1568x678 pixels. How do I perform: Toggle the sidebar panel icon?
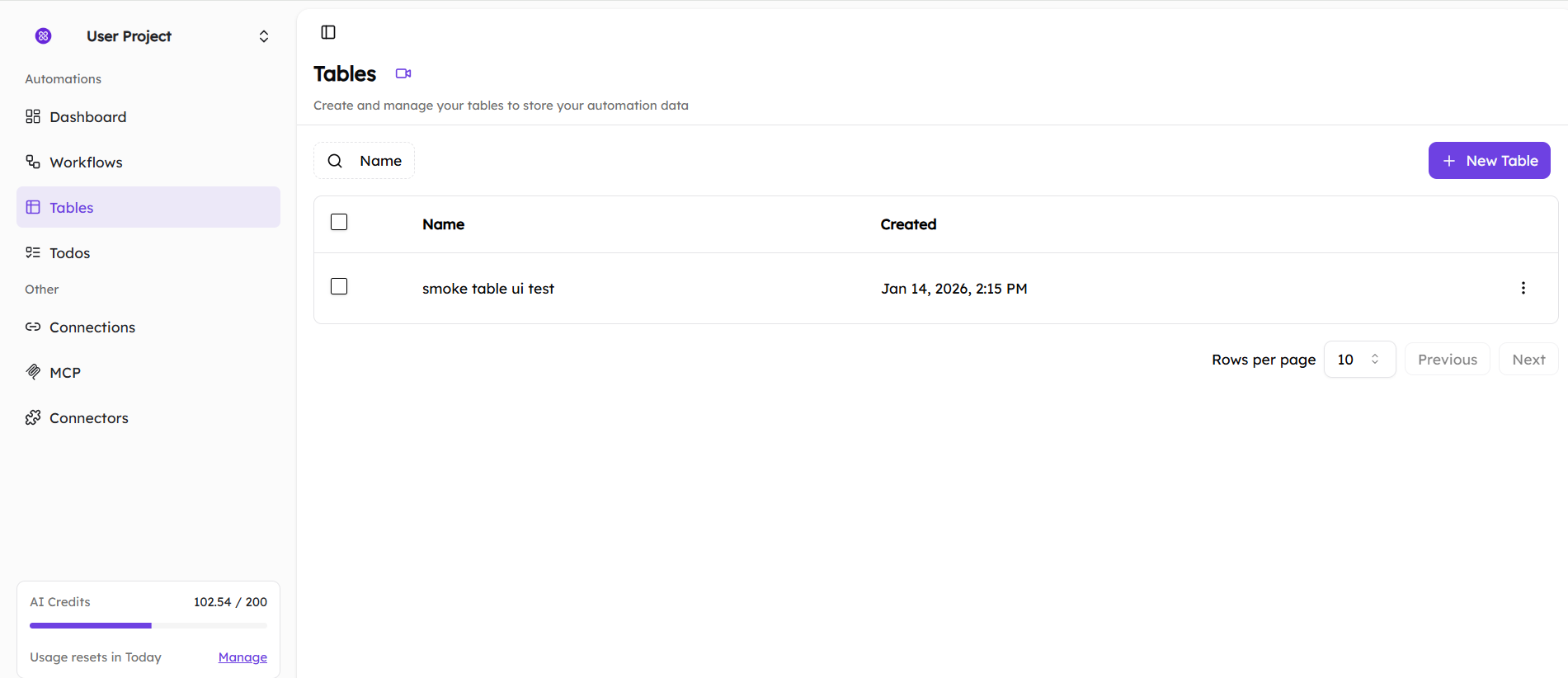coord(328,32)
